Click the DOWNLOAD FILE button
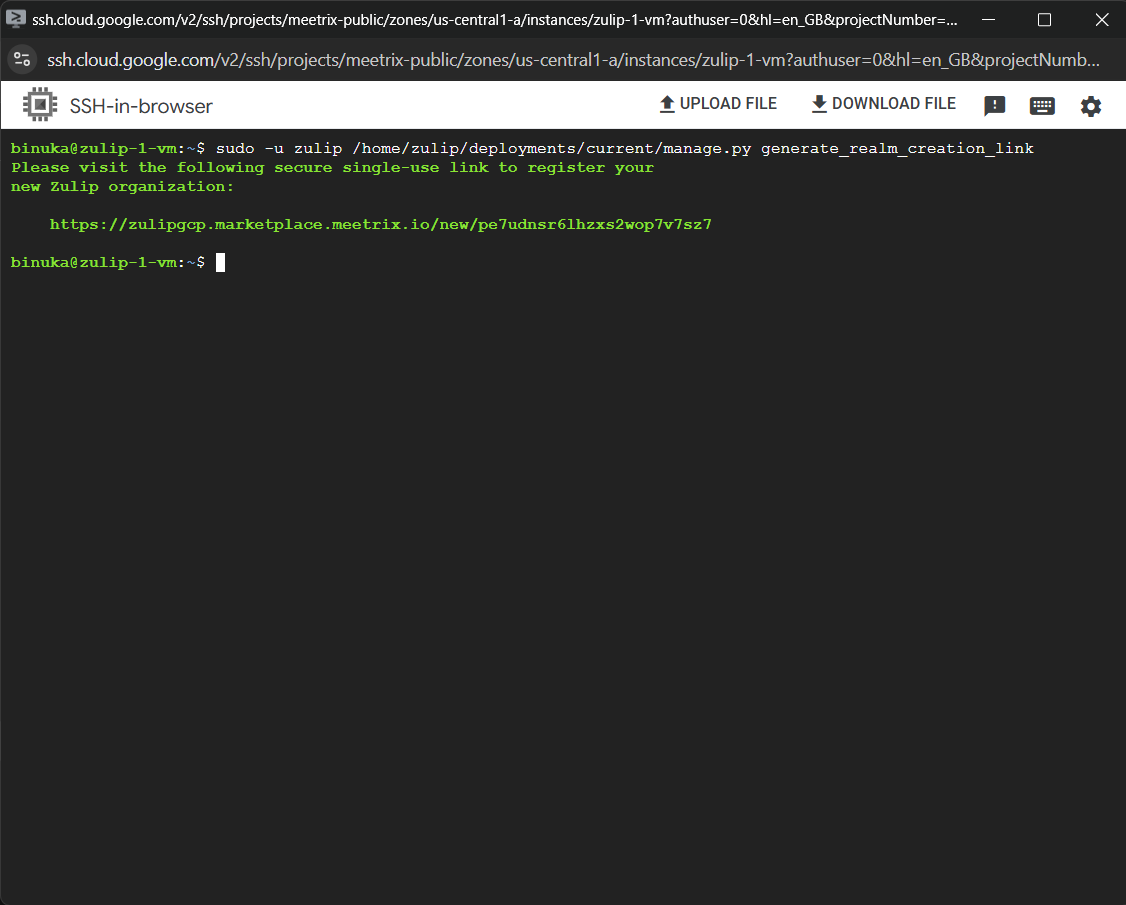Viewport: 1126px width, 905px height. (x=883, y=104)
